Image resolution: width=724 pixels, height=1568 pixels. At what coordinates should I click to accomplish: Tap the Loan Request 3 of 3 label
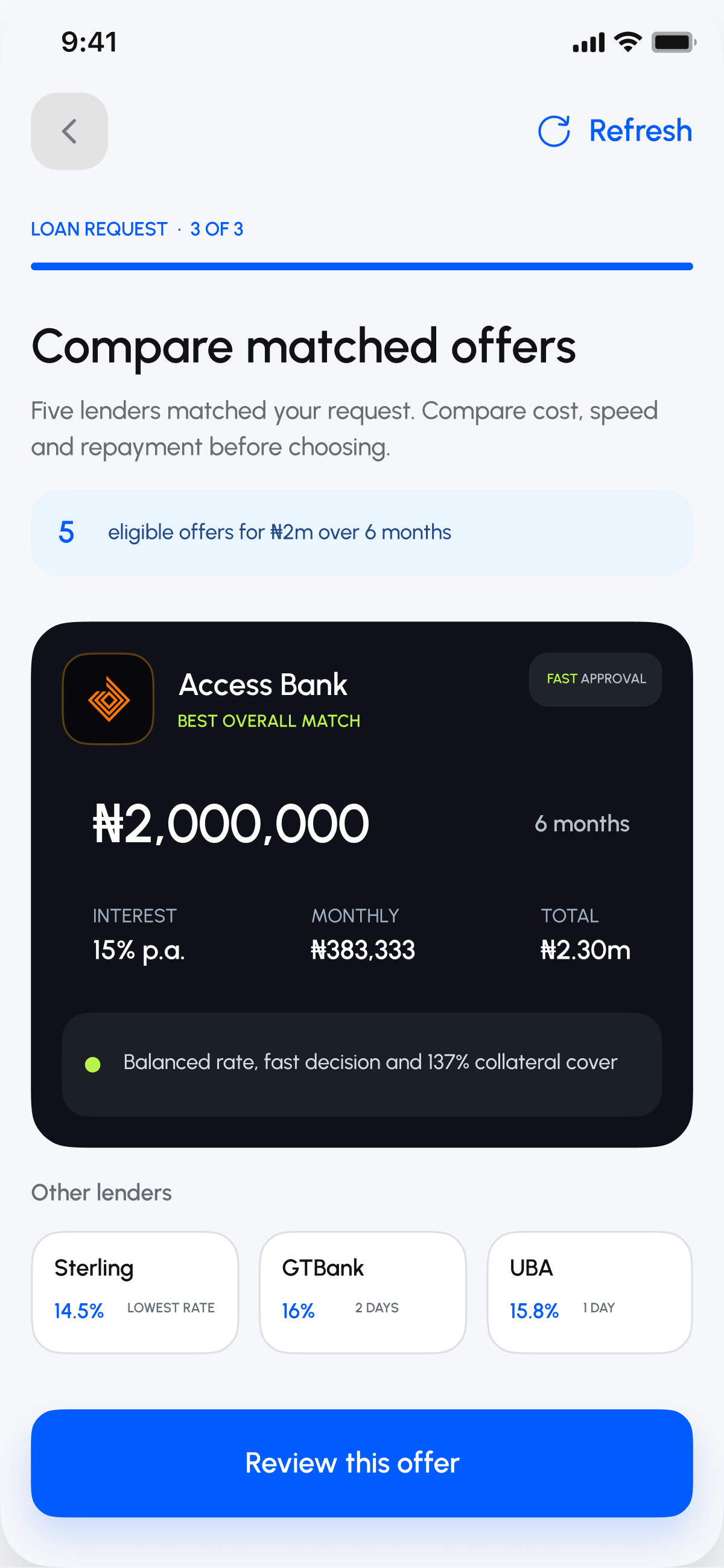pyautogui.click(x=137, y=229)
